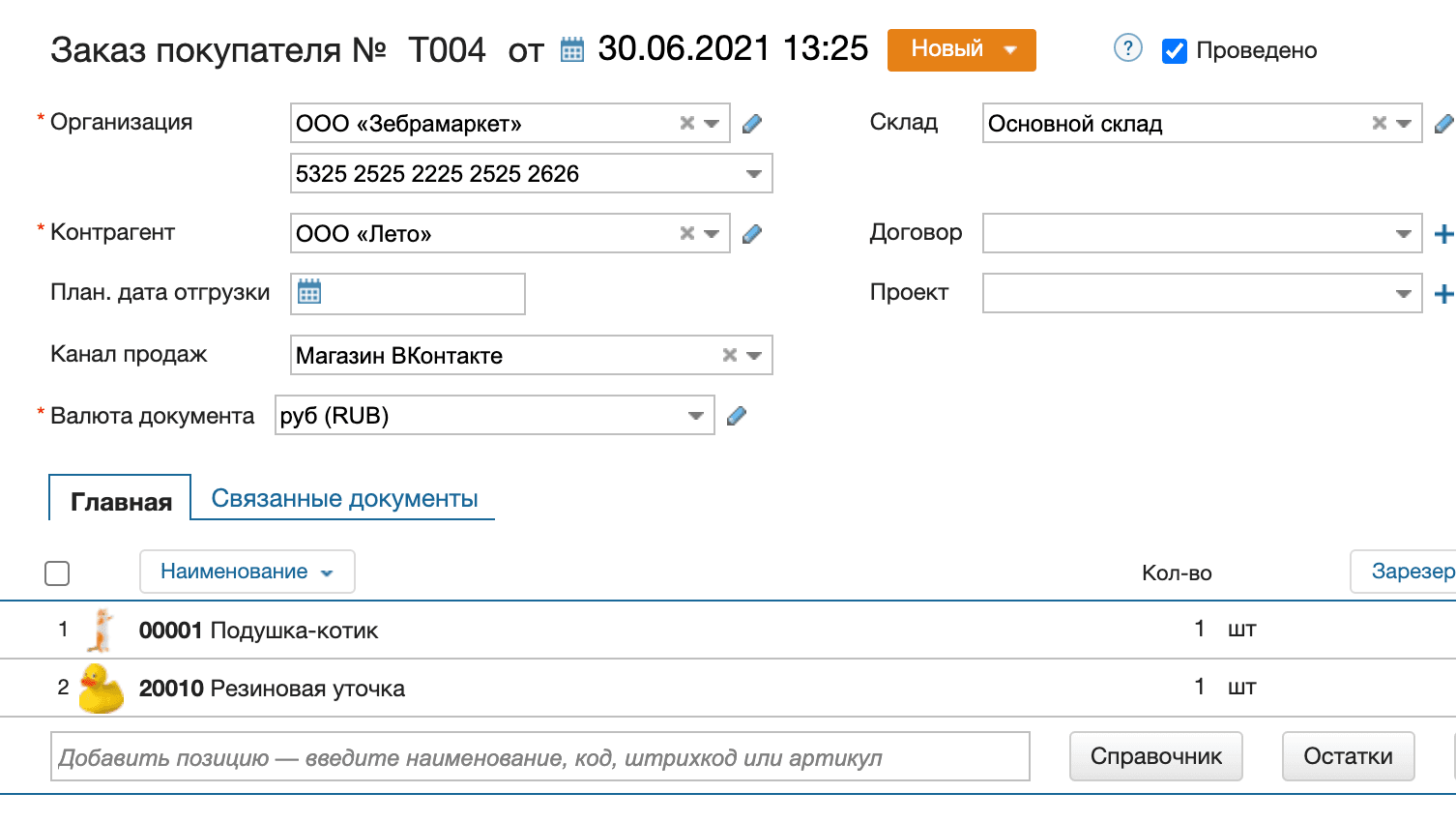Open the bank account number dropdown
Viewport: 1456px width, 822px height.
pyautogui.click(x=753, y=174)
